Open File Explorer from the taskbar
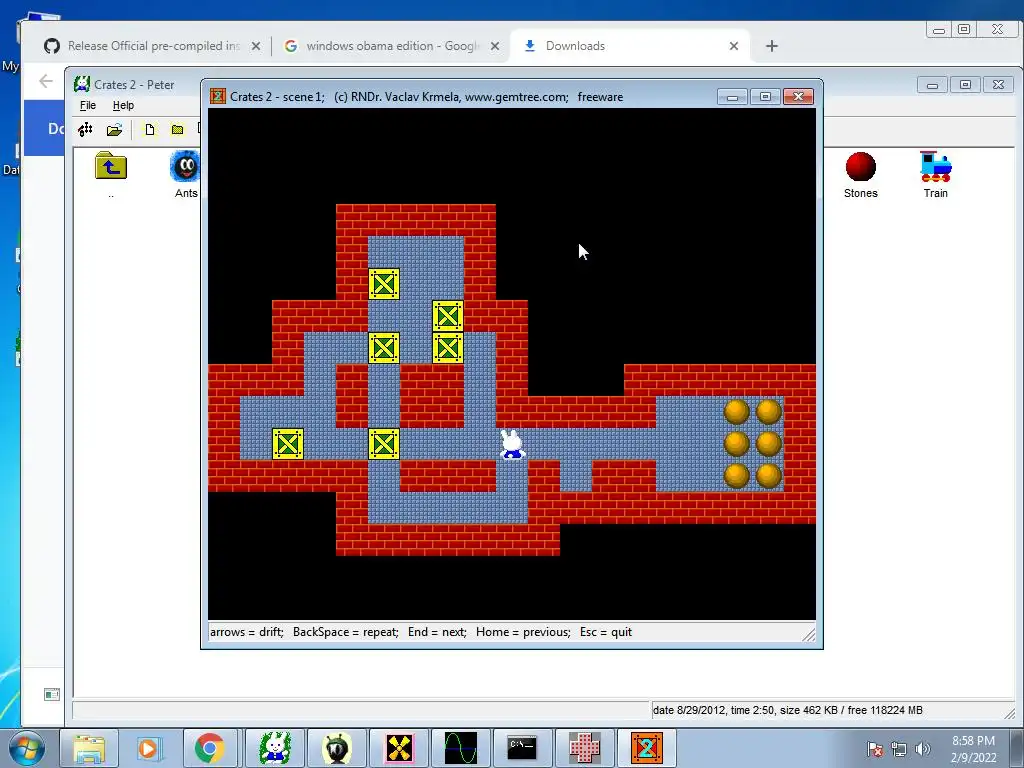This screenshot has height=768, width=1024. (89, 748)
